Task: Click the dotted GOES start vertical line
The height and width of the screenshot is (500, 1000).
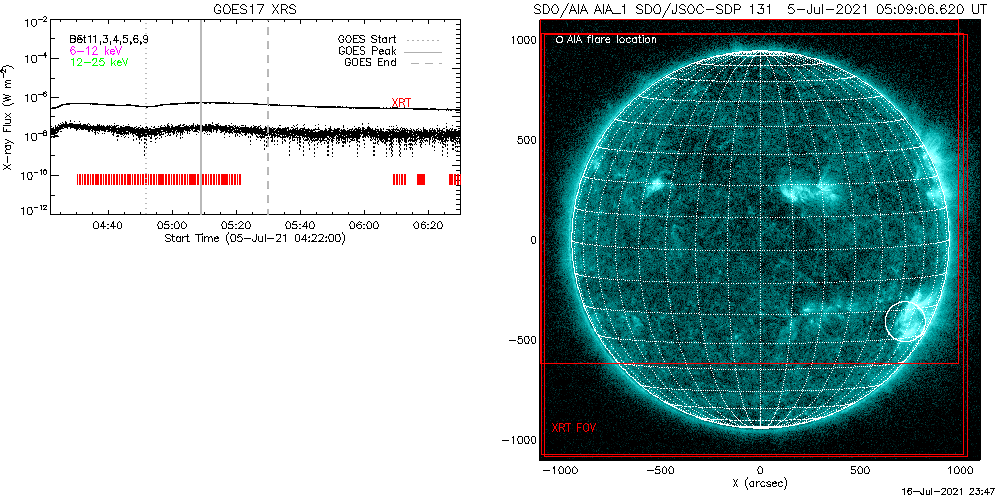Action: click(146, 117)
